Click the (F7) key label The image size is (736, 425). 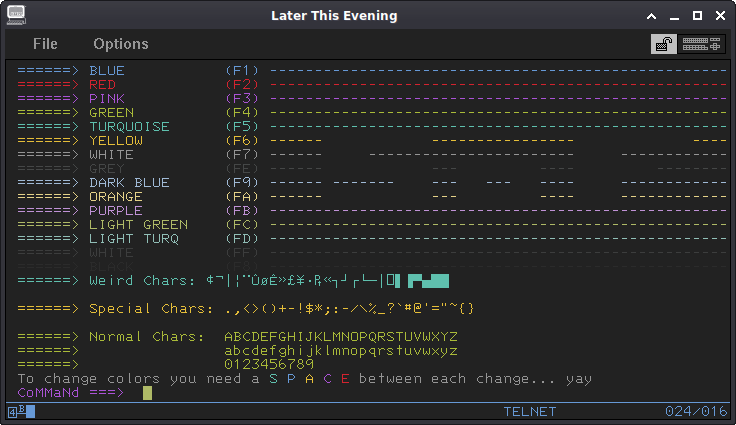[242, 155]
